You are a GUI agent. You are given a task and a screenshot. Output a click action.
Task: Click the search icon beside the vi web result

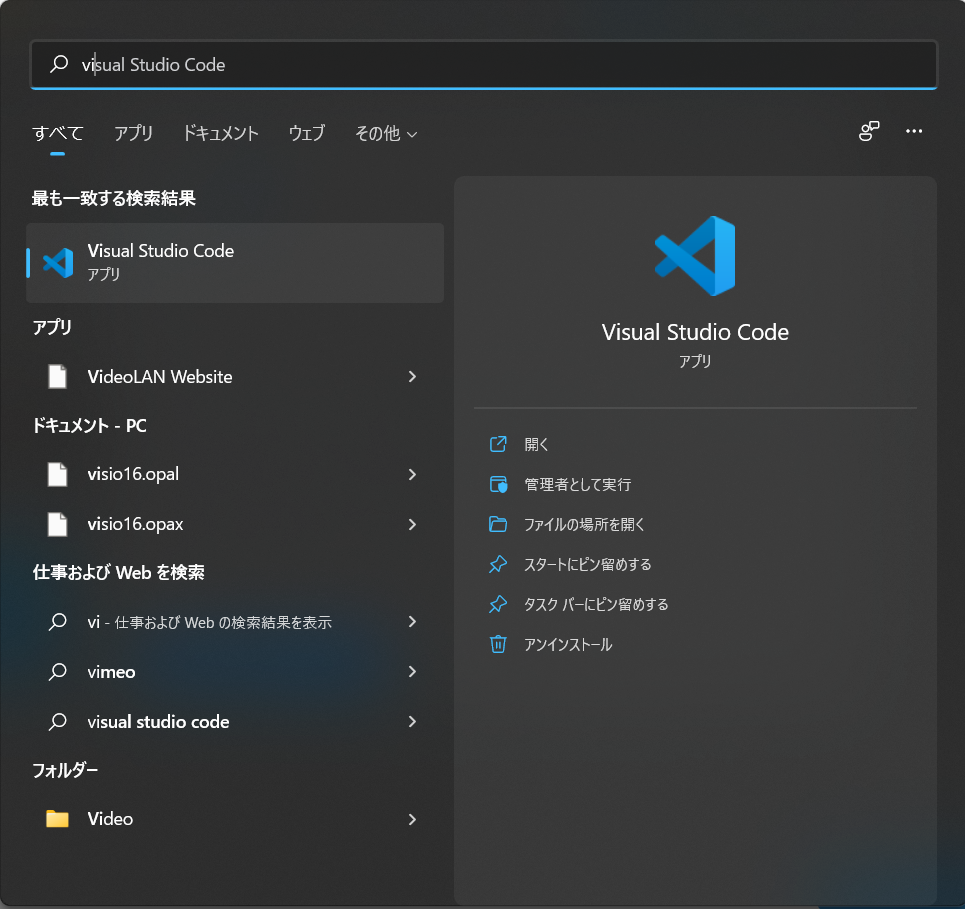click(58, 622)
